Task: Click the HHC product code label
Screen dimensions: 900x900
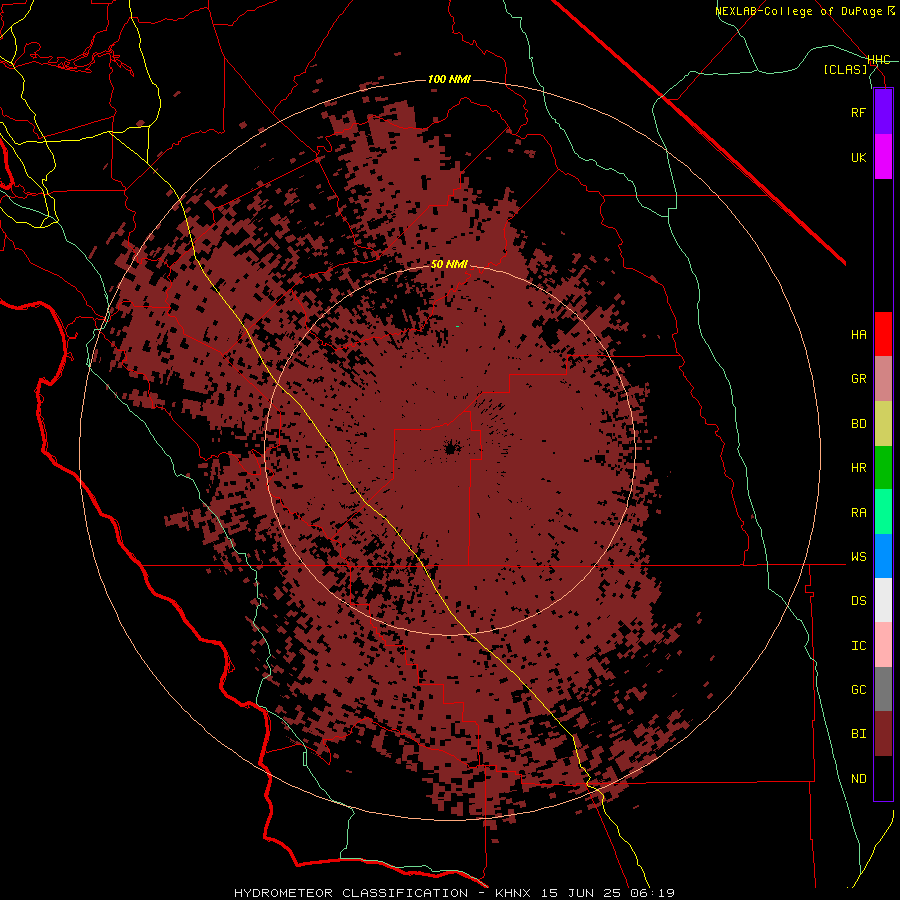Action: click(x=879, y=60)
